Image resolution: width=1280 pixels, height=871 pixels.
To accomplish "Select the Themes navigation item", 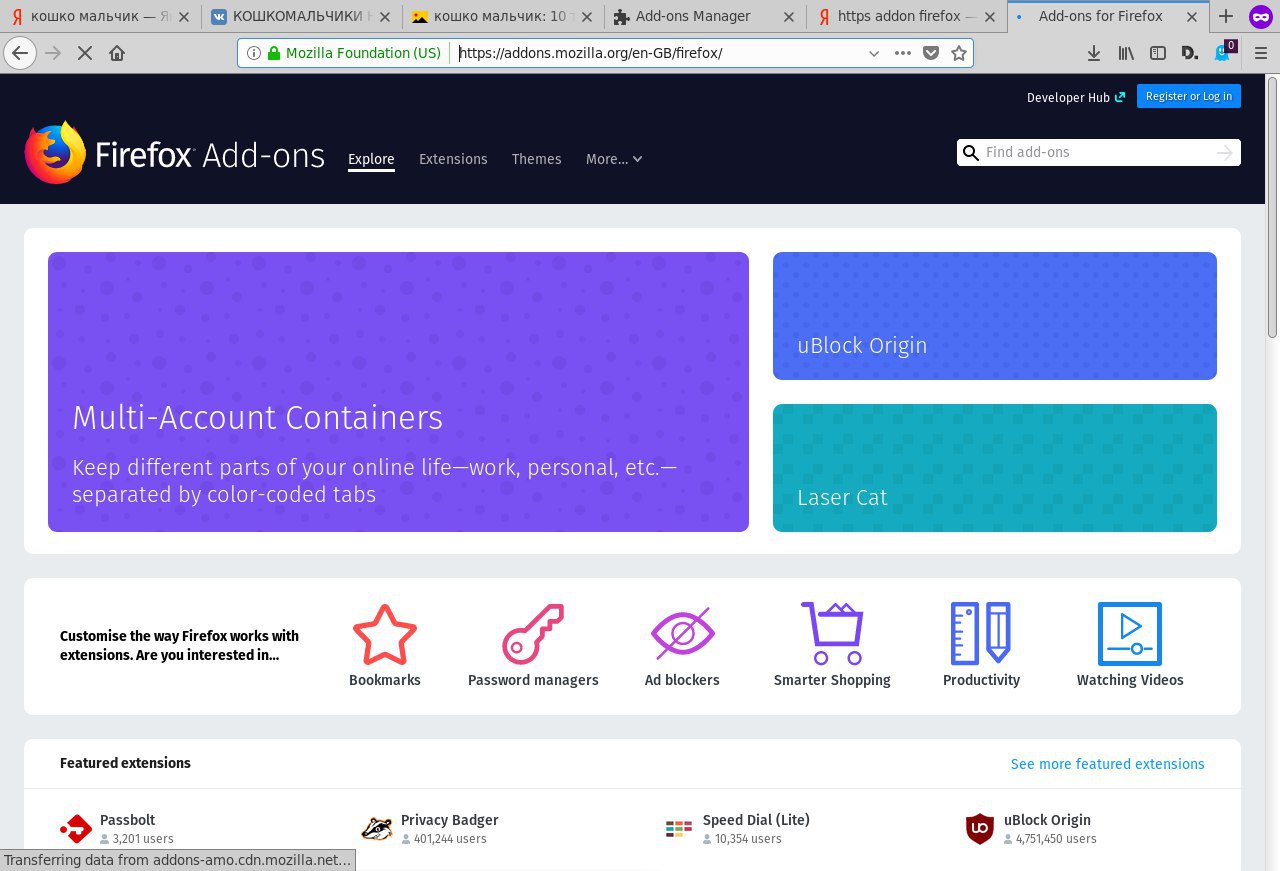I will (x=537, y=159).
